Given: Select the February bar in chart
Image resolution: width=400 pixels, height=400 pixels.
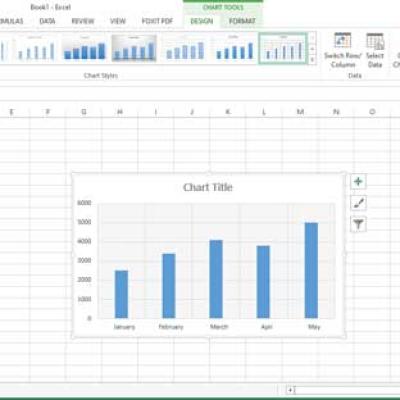Looking at the screenshot, I should (169, 286).
